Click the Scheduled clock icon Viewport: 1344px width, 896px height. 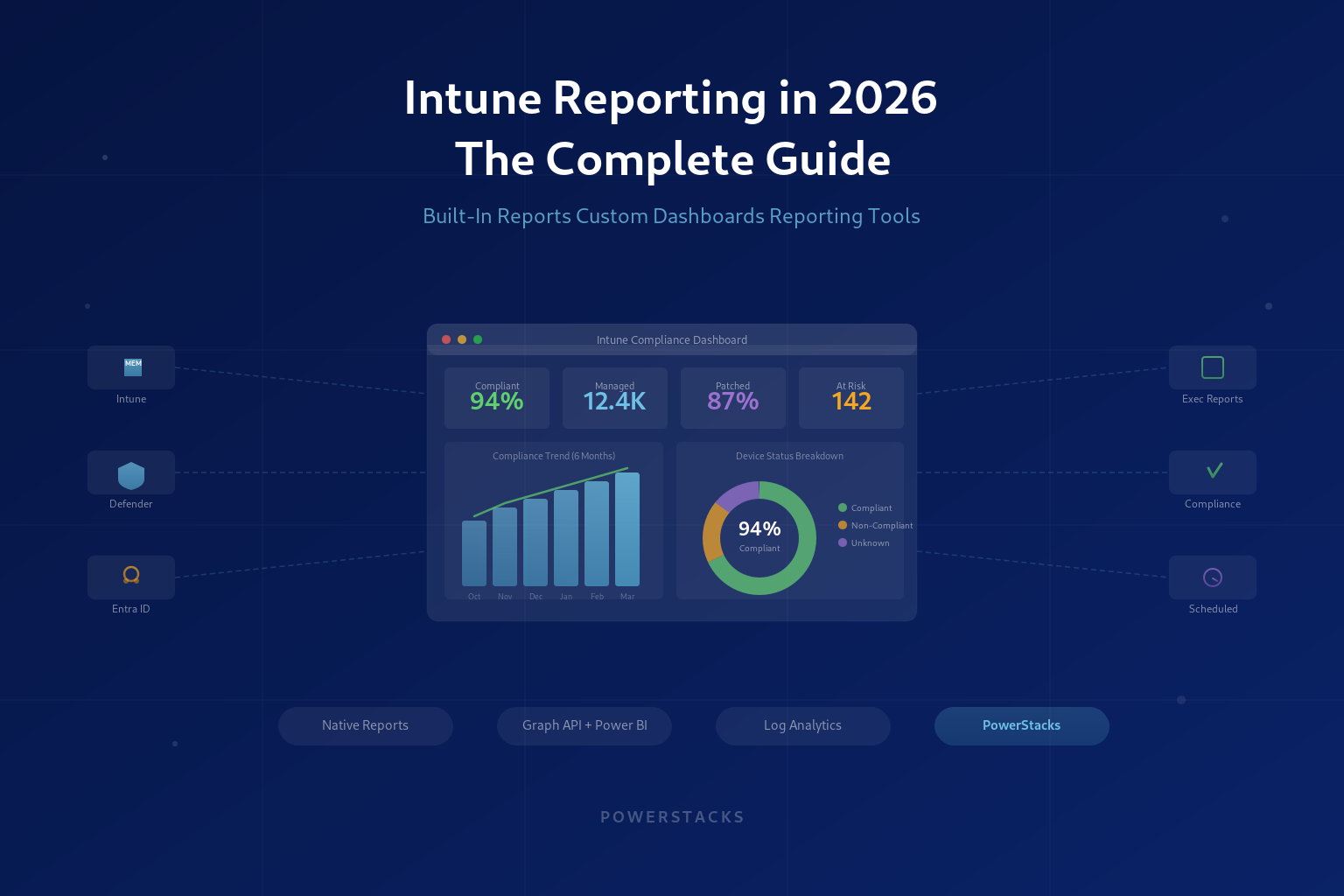(x=1212, y=577)
